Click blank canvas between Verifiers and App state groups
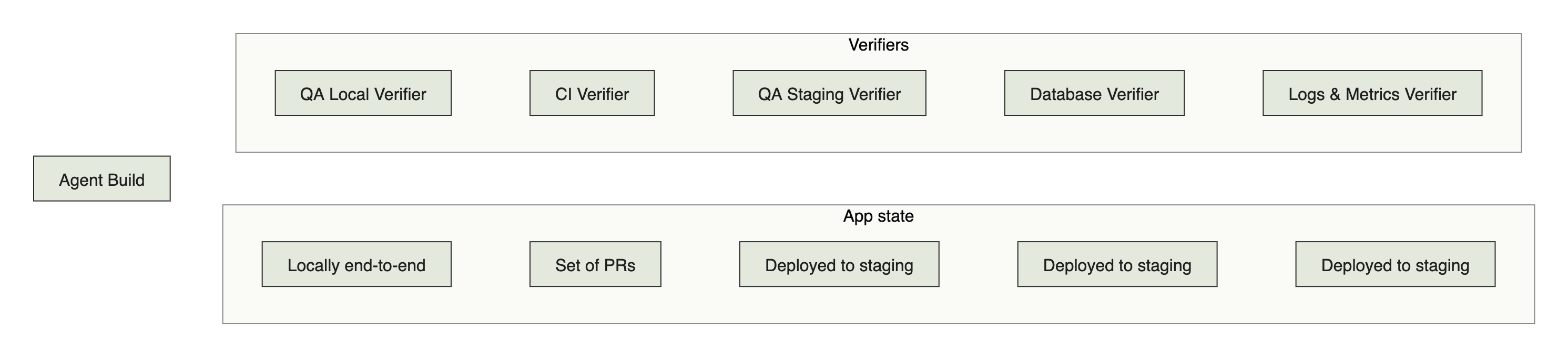1568x357 pixels. 878,178
